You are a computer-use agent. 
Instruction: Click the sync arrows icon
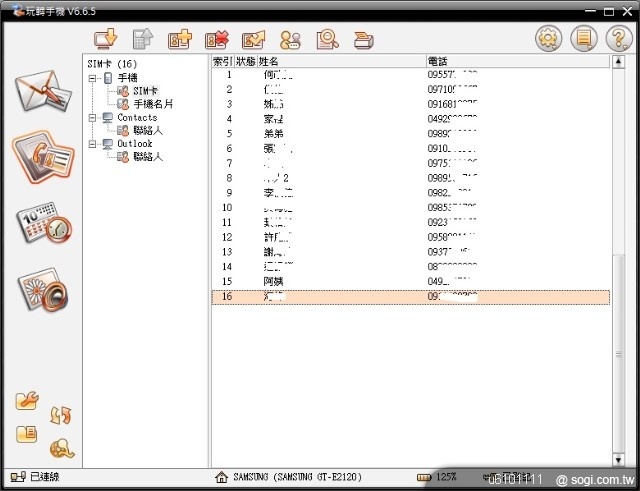(61, 415)
